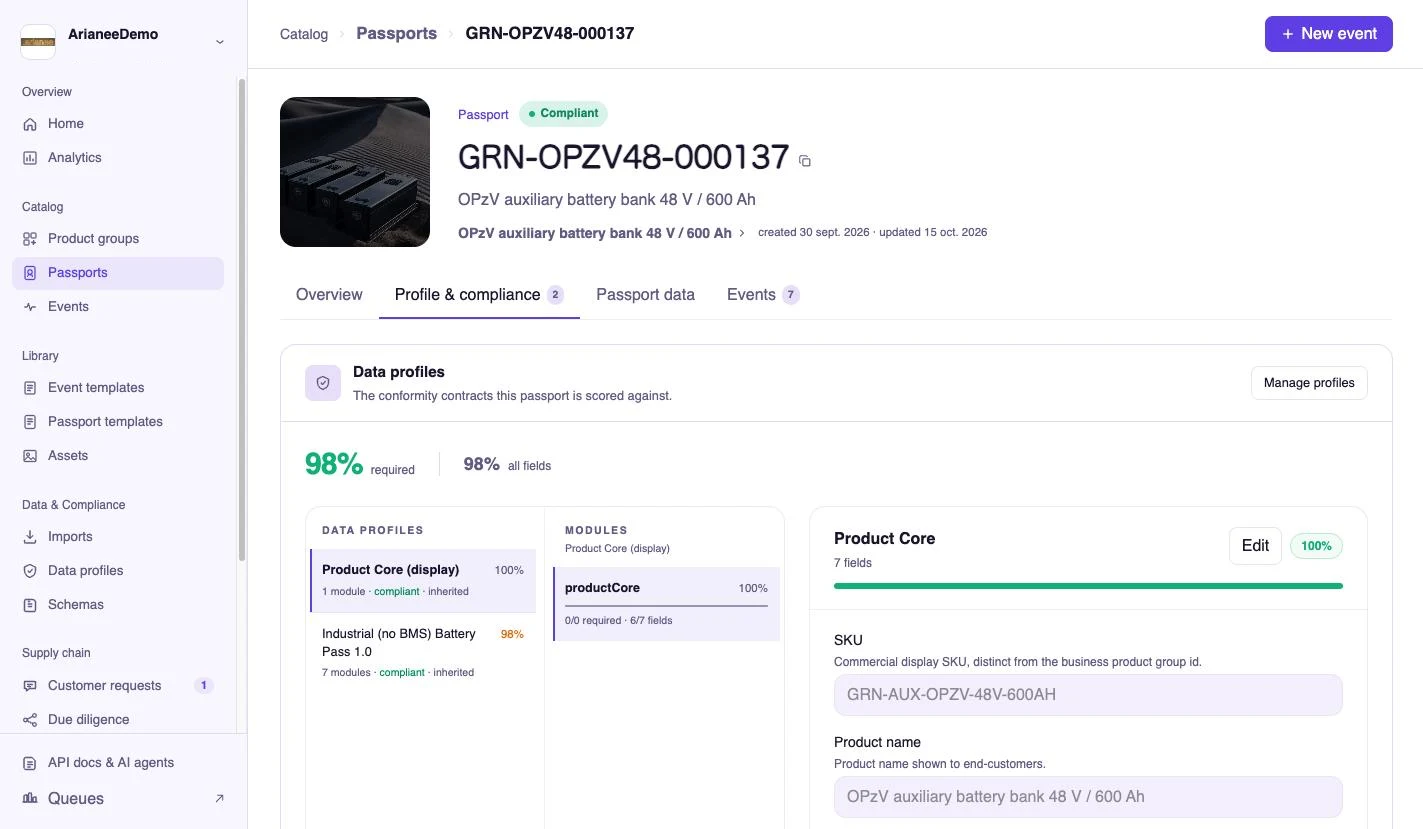Click the sidebar vertical scrollbar
Image resolution: width=1423 pixels, height=829 pixels.
[241, 320]
